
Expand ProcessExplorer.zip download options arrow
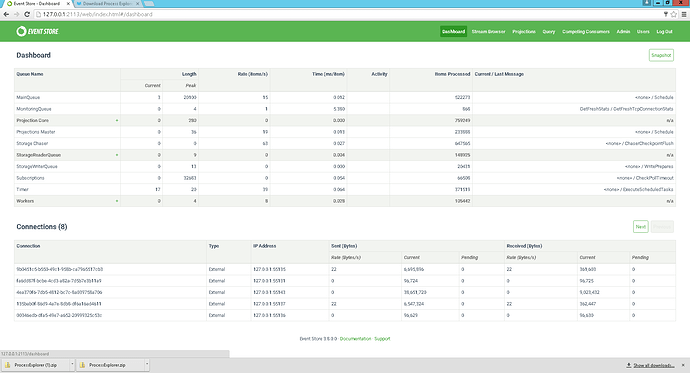[x=147, y=365]
